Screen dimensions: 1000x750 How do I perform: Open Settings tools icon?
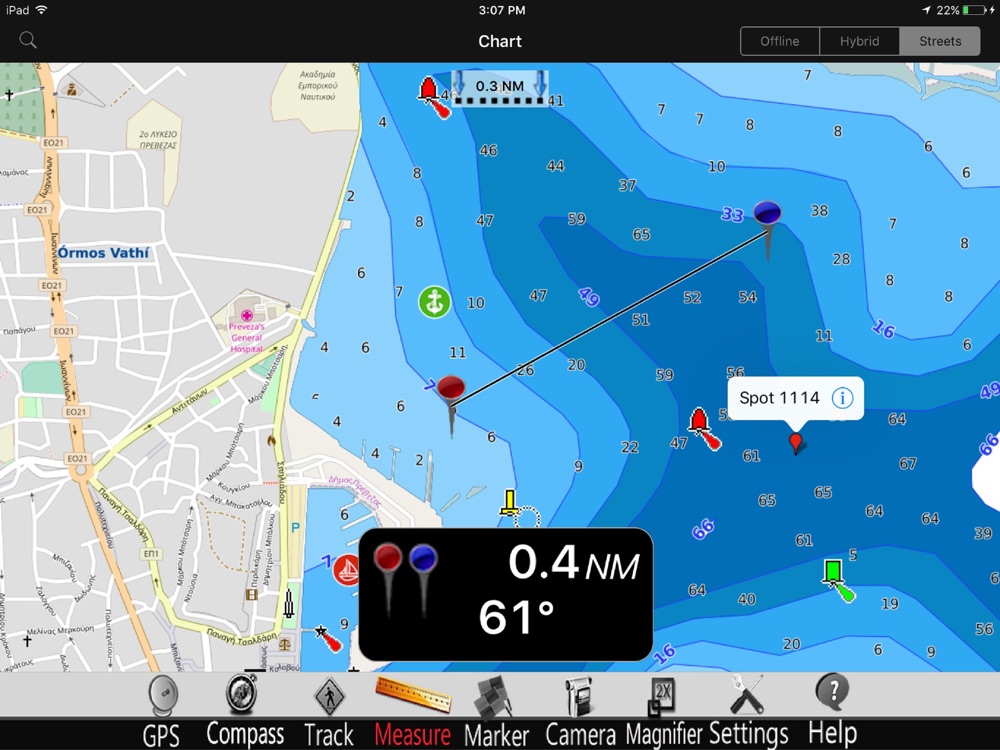click(x=747, y=694)
